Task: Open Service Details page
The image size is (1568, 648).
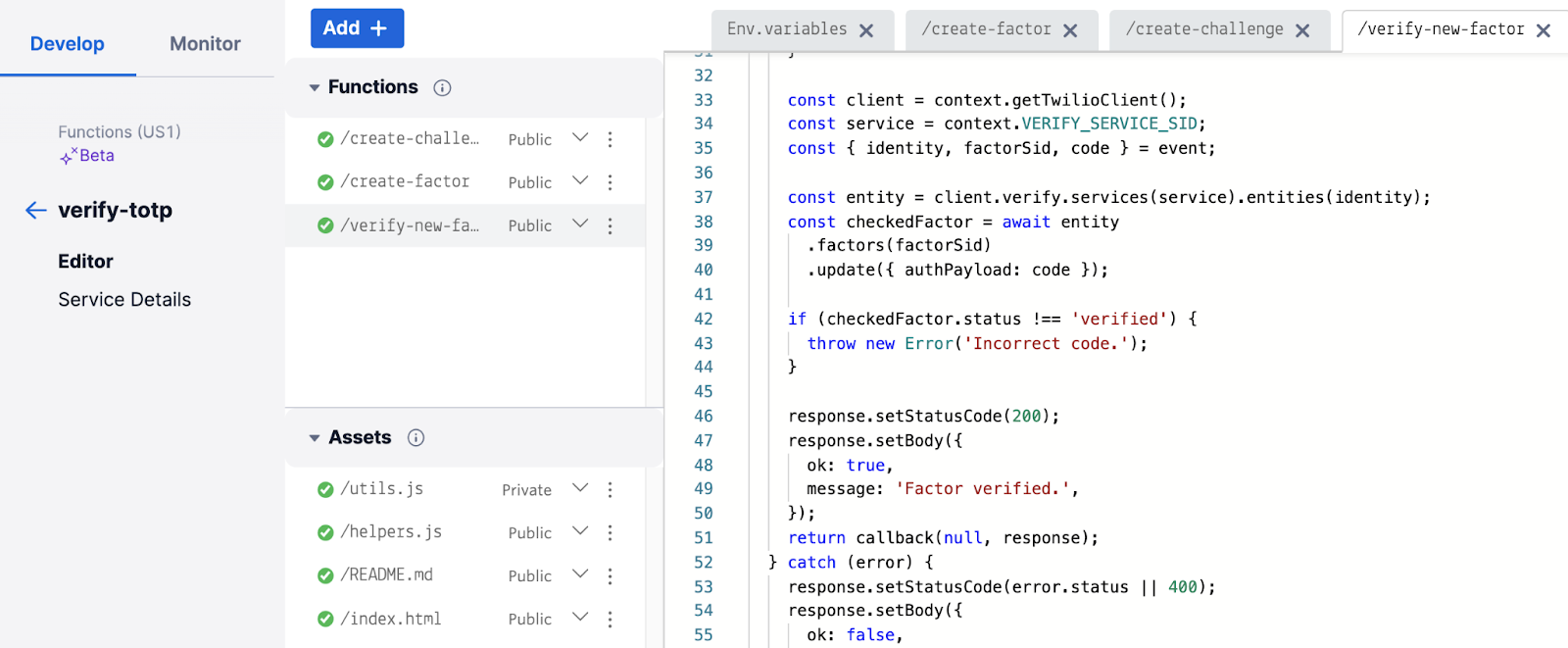Action: point(124,300)
